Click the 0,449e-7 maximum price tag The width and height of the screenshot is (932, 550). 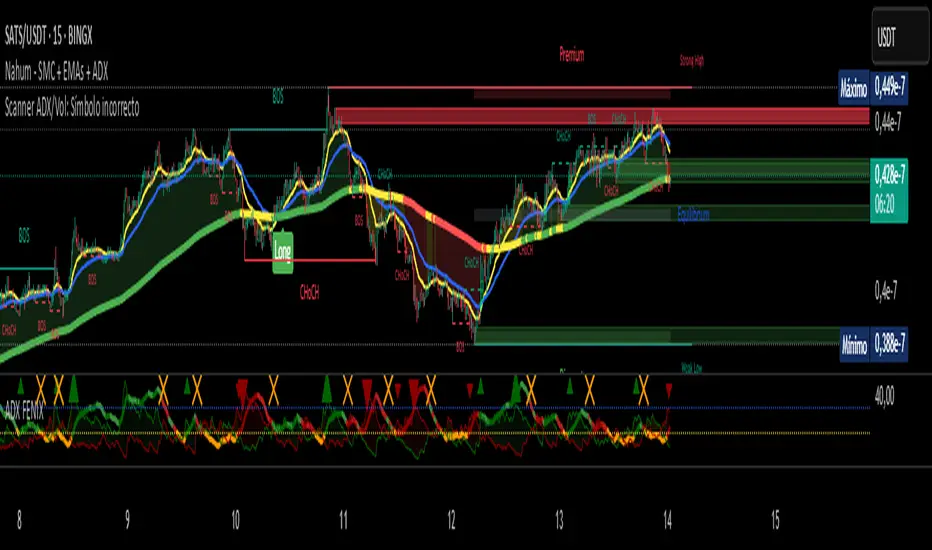(x=889, y=89)
